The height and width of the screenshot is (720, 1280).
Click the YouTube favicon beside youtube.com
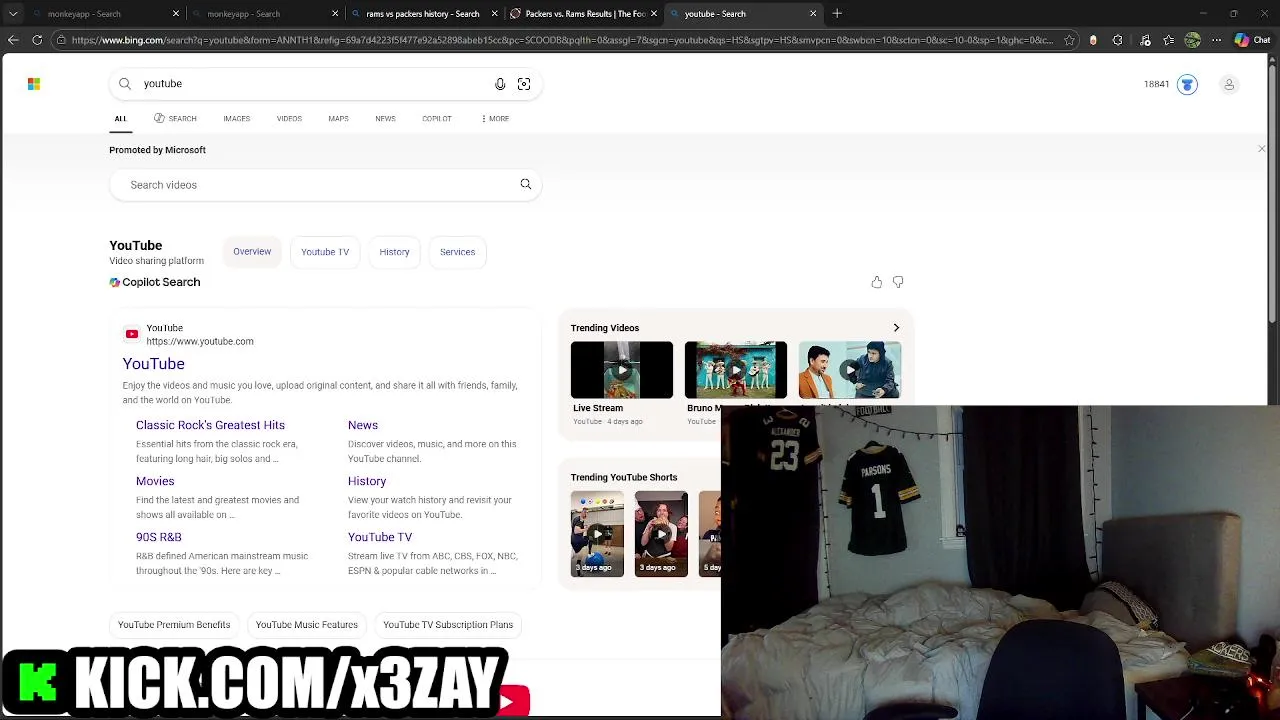132,334
